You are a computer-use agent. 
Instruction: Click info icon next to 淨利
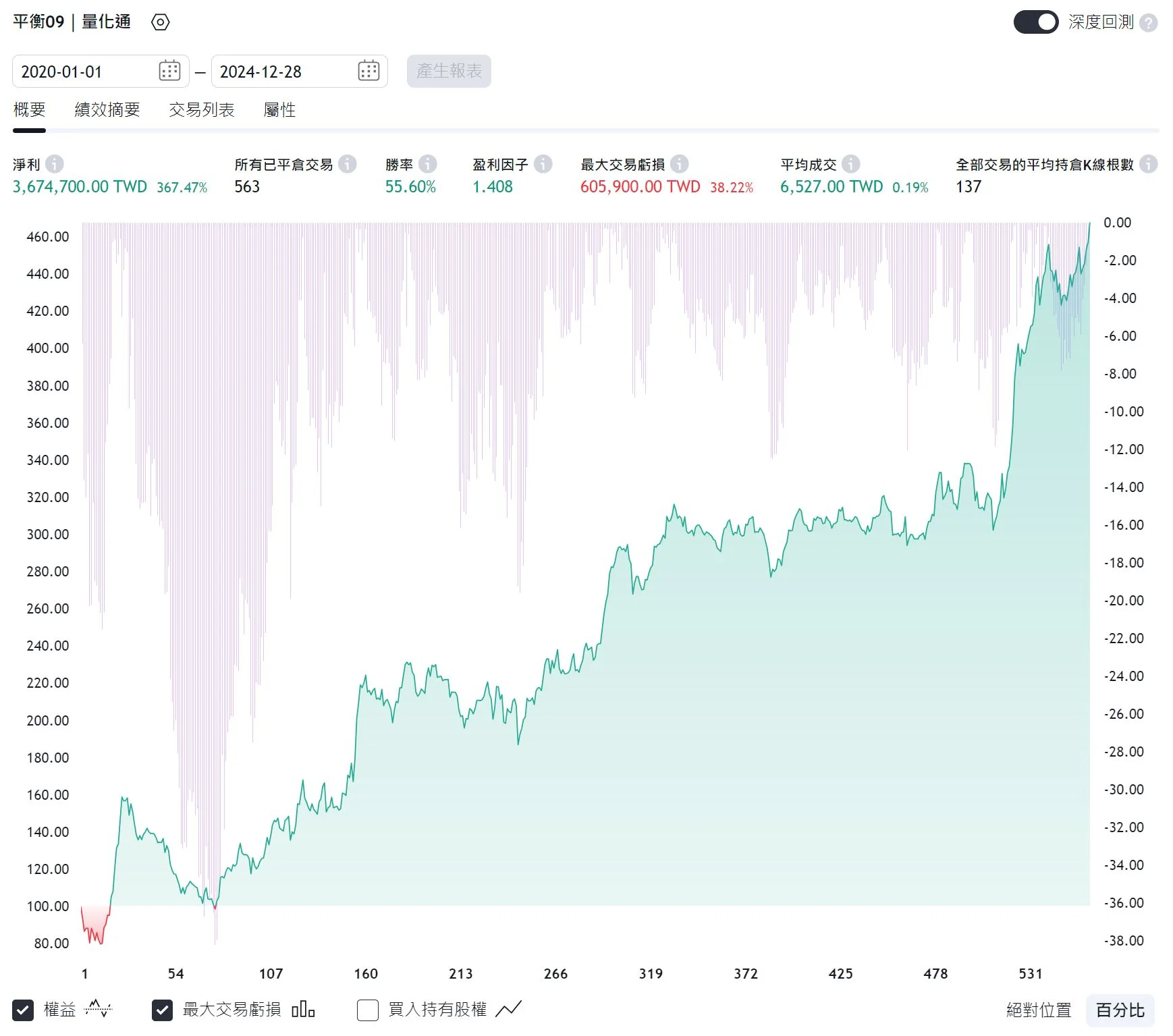click(55, 164)
